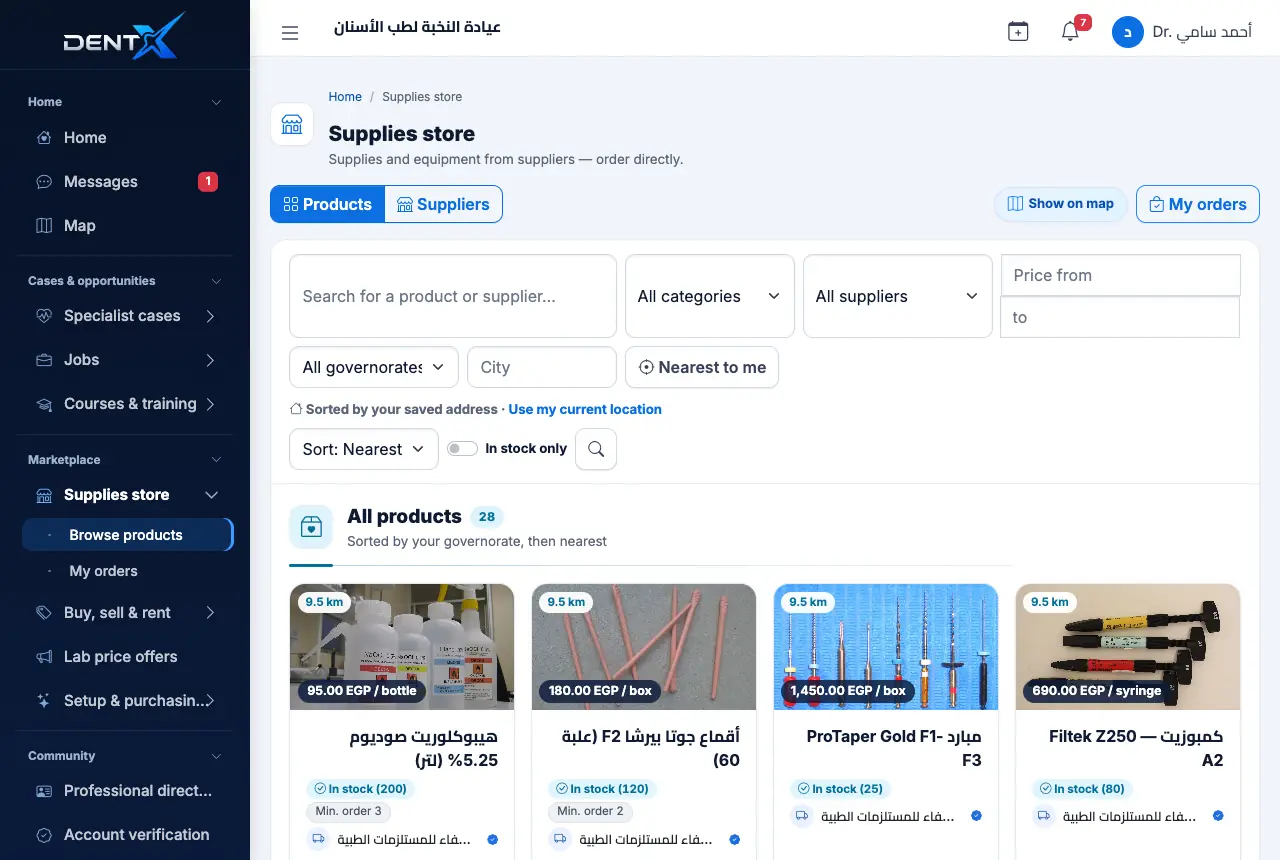Toggle the In stock only switch
1280x860 pixels.
pos(462,449)
